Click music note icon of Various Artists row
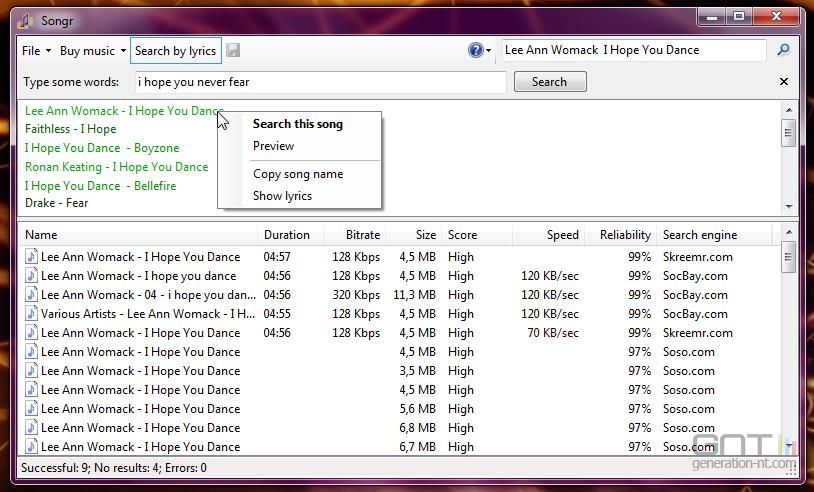814x492 pixels. [31, 313]
